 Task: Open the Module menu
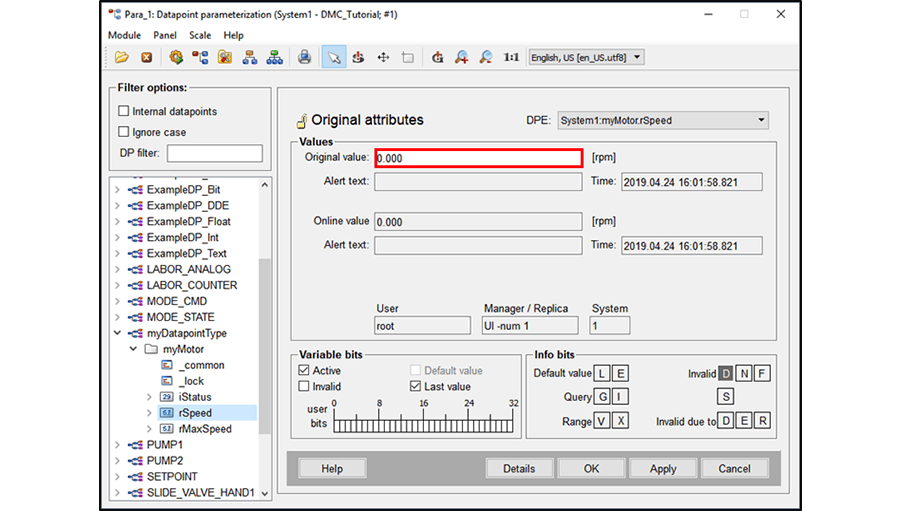pos(125,35)
